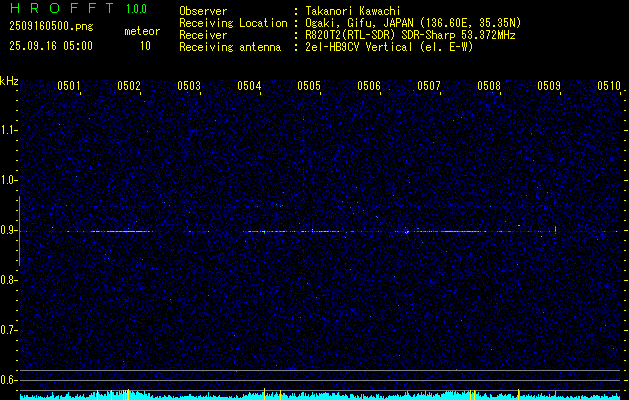Viewport: 629px width, 400px height.
Task: Click frequency label 1.1
Action: coord(8,130)
